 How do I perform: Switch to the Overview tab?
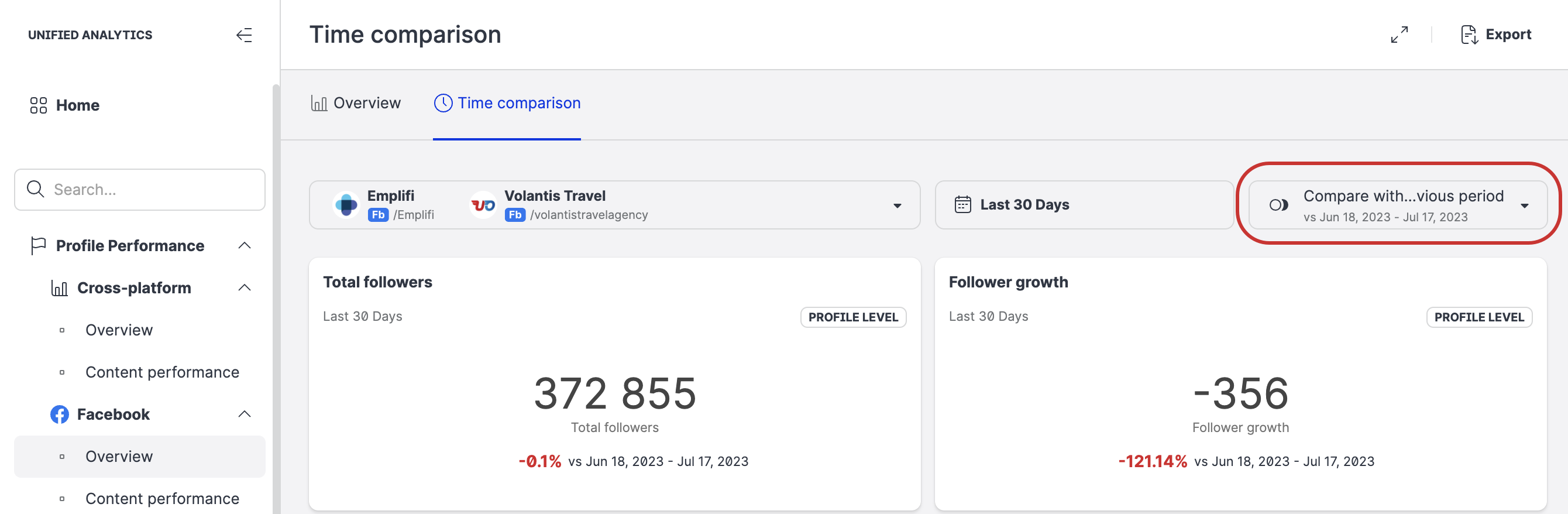coord(356,103)
